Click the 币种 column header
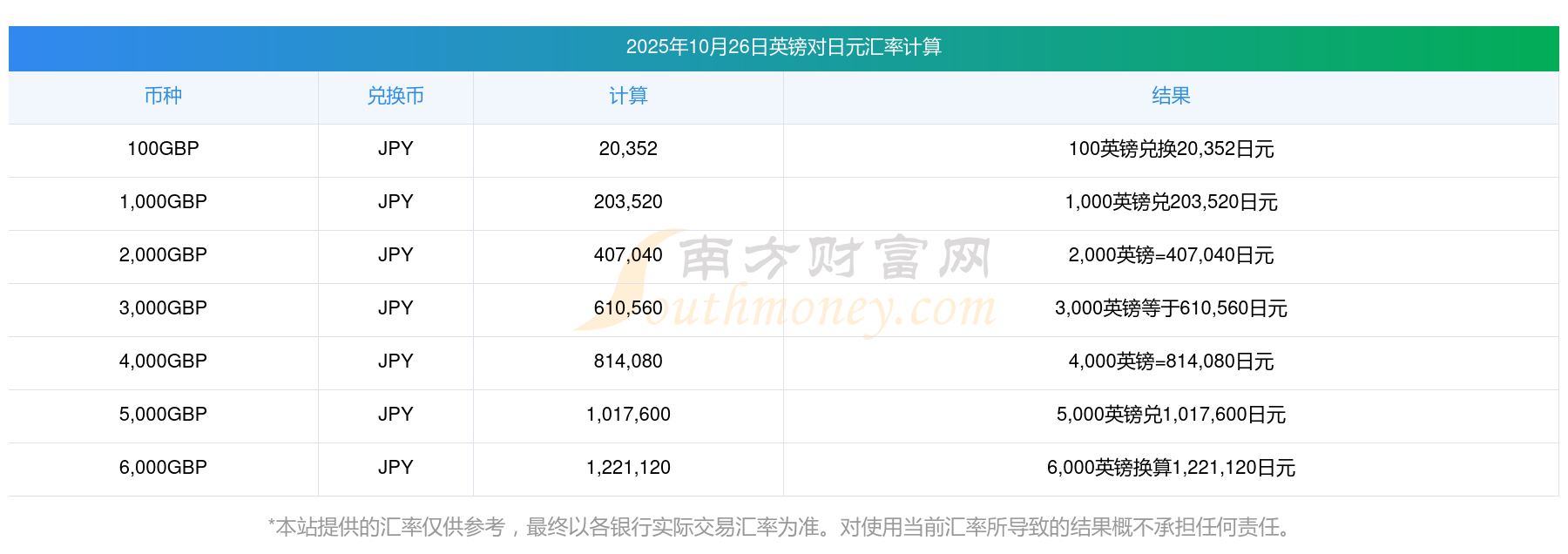This screenshot has width=1568, height=554. (163, 96)
